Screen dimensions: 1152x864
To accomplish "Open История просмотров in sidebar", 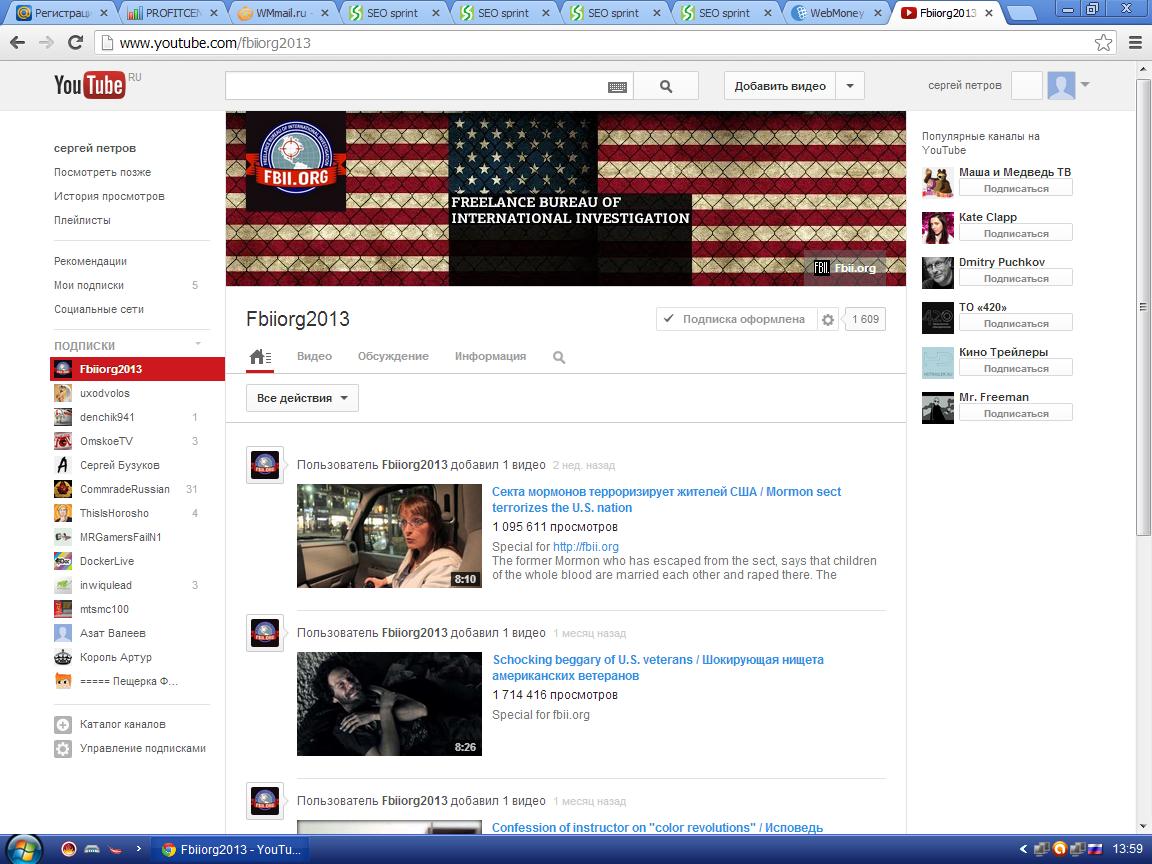I will pos(109,196).
